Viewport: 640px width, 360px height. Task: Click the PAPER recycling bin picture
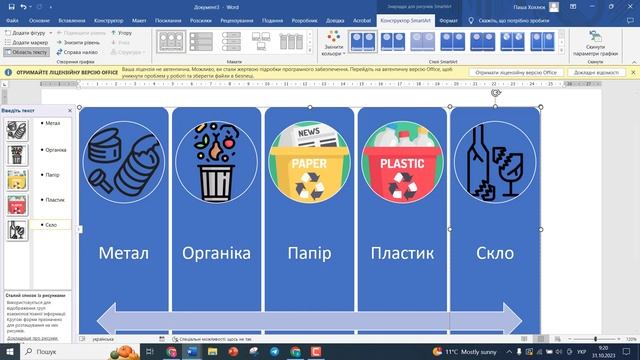coord(309,162)
